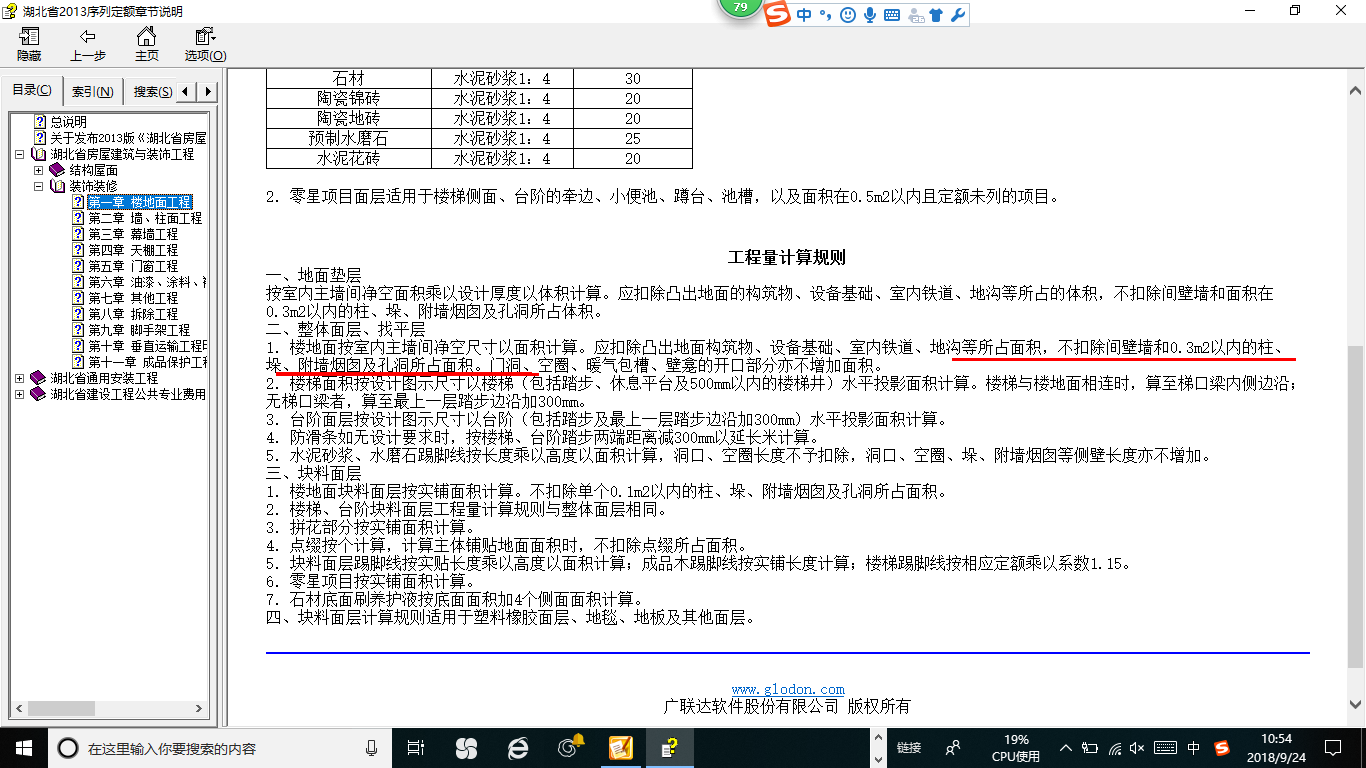Click the tray 中 IME indicator

pyautogui.click(x=1194, y=747)
